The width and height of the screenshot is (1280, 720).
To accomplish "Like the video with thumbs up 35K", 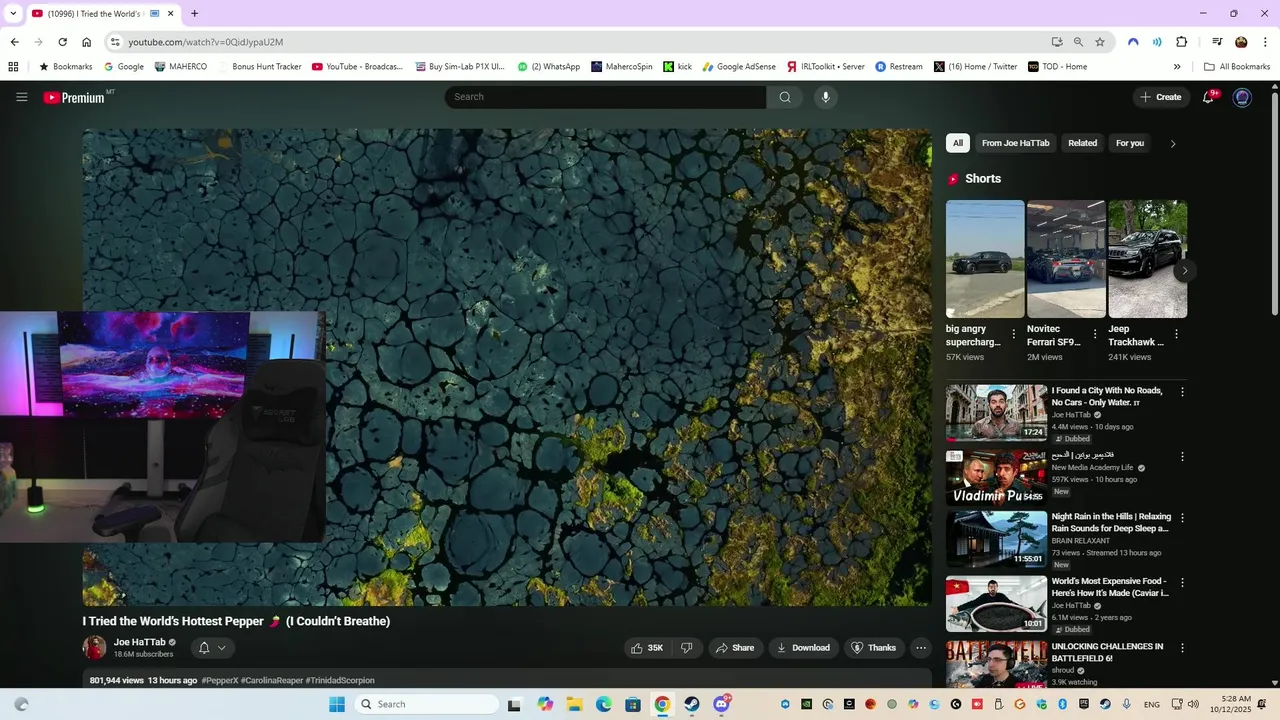I will click(x=647, y=648).
